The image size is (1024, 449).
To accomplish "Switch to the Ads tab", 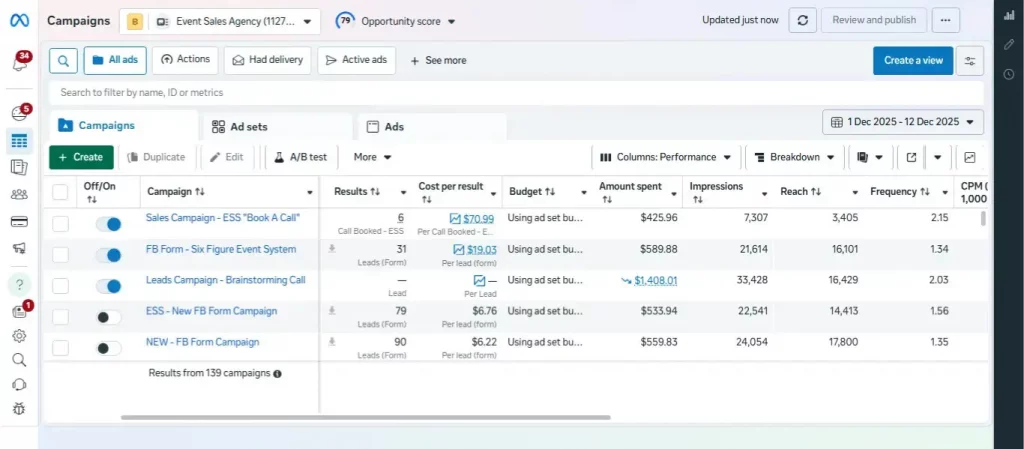I will [x=394, y=127].
